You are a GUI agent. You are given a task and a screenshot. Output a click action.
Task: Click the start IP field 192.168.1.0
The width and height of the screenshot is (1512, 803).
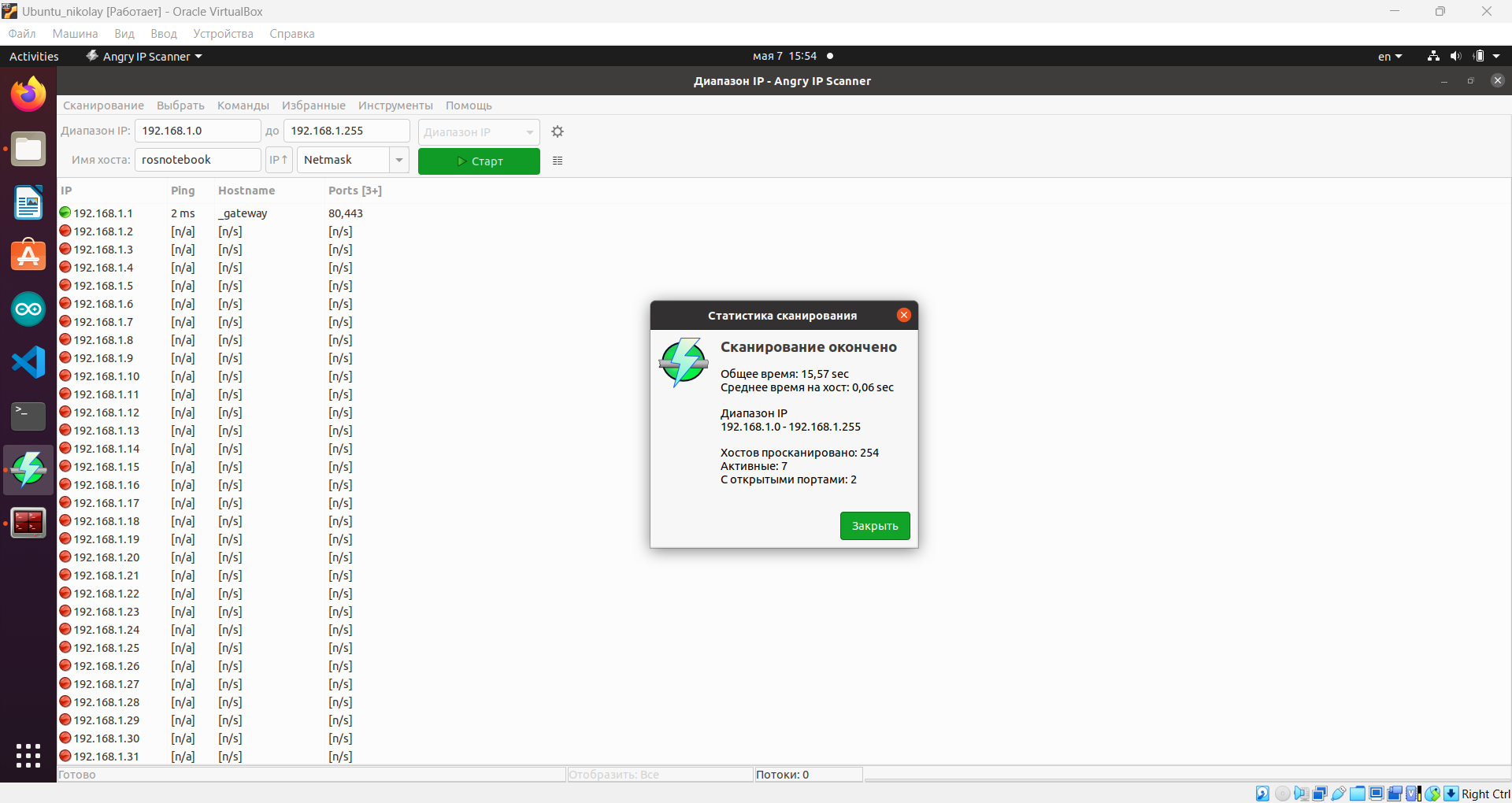pos(197,131)
